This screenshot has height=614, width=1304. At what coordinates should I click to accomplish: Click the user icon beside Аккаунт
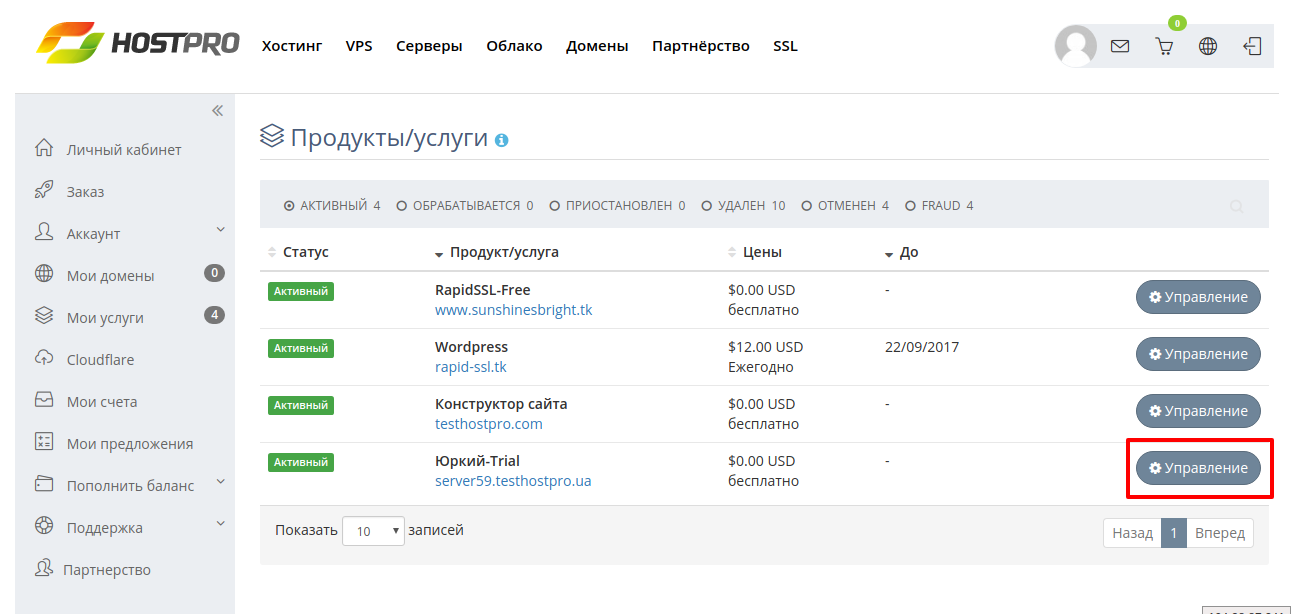43,232
